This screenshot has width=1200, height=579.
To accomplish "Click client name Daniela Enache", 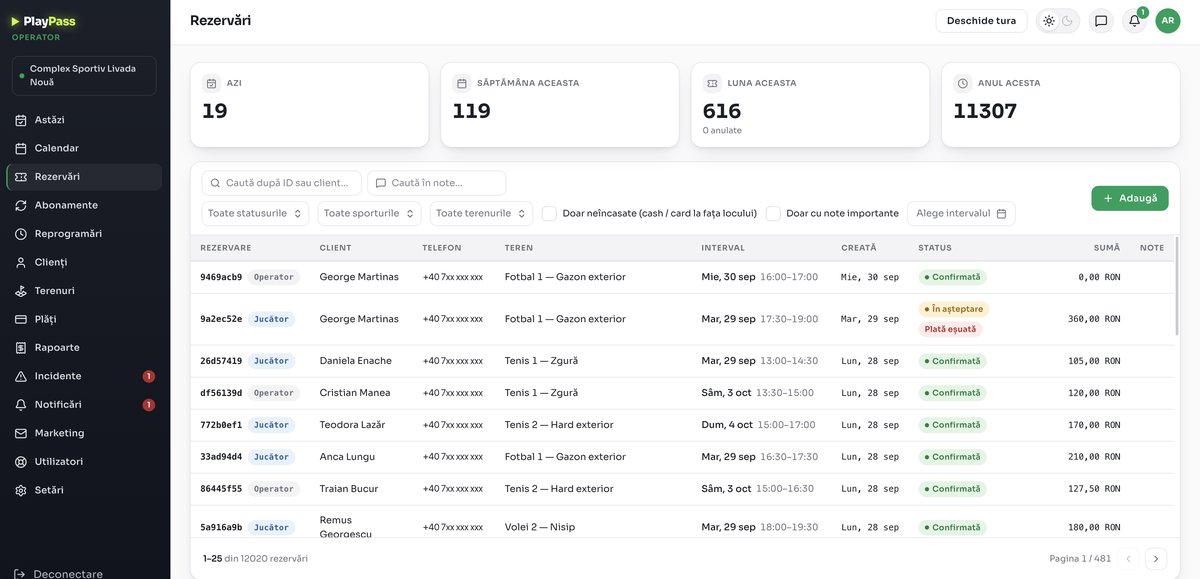I will 356,361.
